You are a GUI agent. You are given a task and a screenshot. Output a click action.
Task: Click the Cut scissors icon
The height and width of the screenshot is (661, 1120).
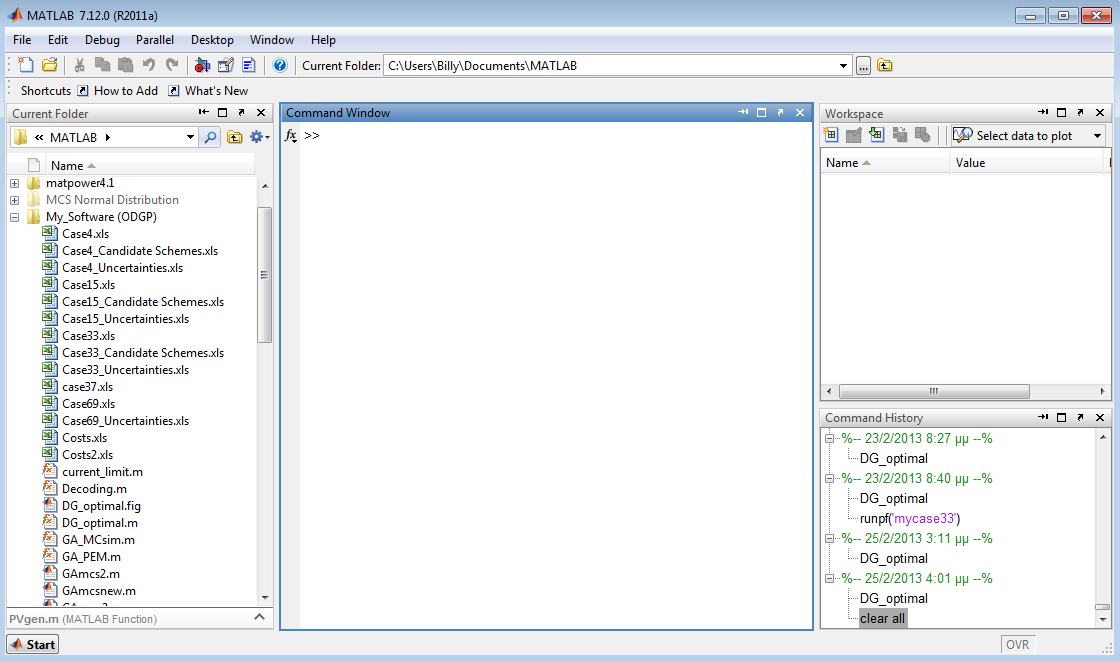point(79,66)
